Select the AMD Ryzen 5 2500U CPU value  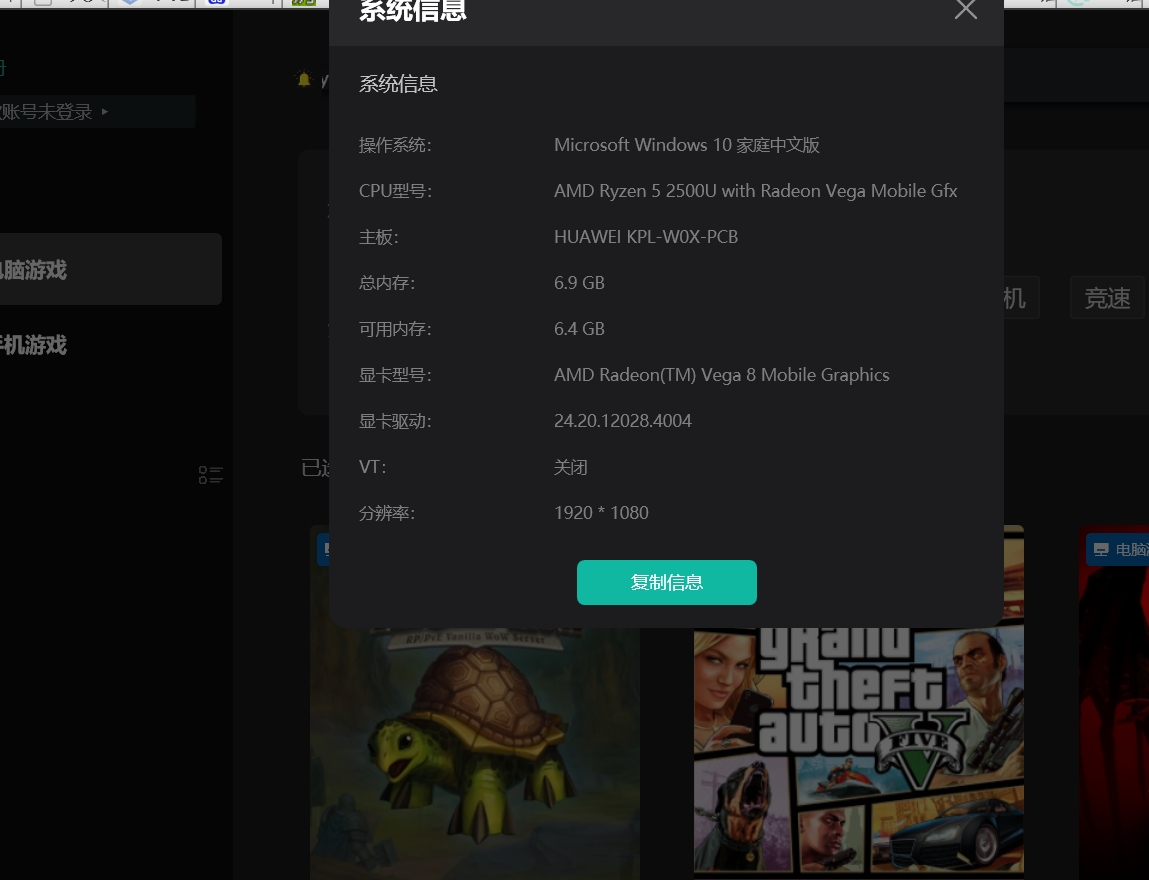(755, 191)
